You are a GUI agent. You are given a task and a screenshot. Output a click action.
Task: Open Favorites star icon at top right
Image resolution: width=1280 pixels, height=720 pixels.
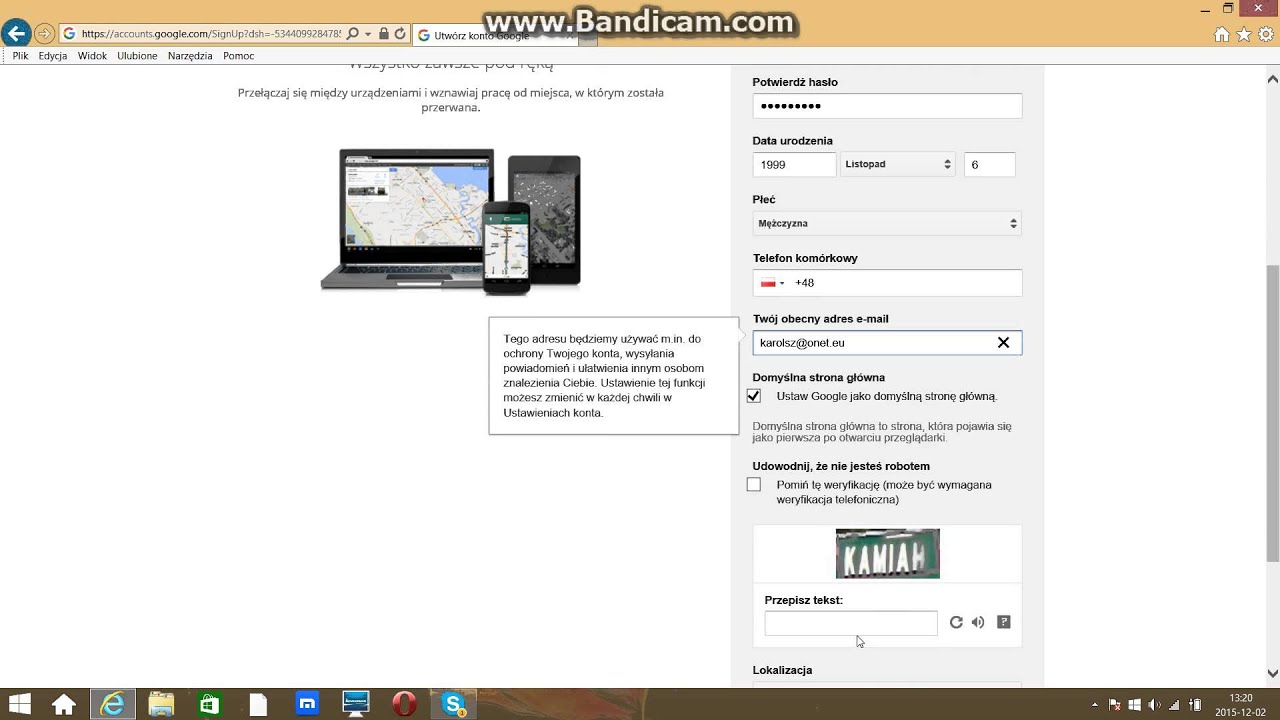(x=1243, y=35)
